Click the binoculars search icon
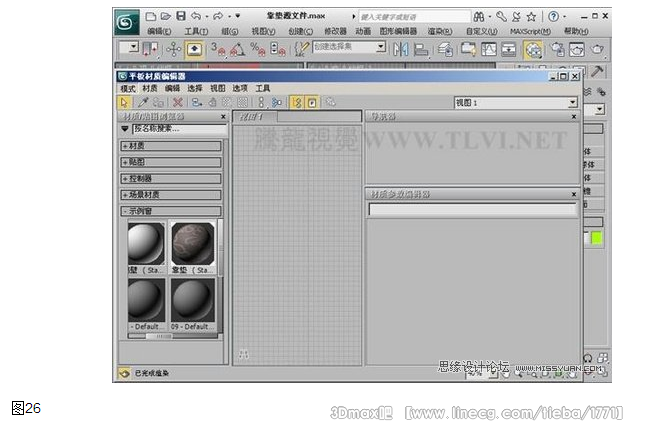 479,17
